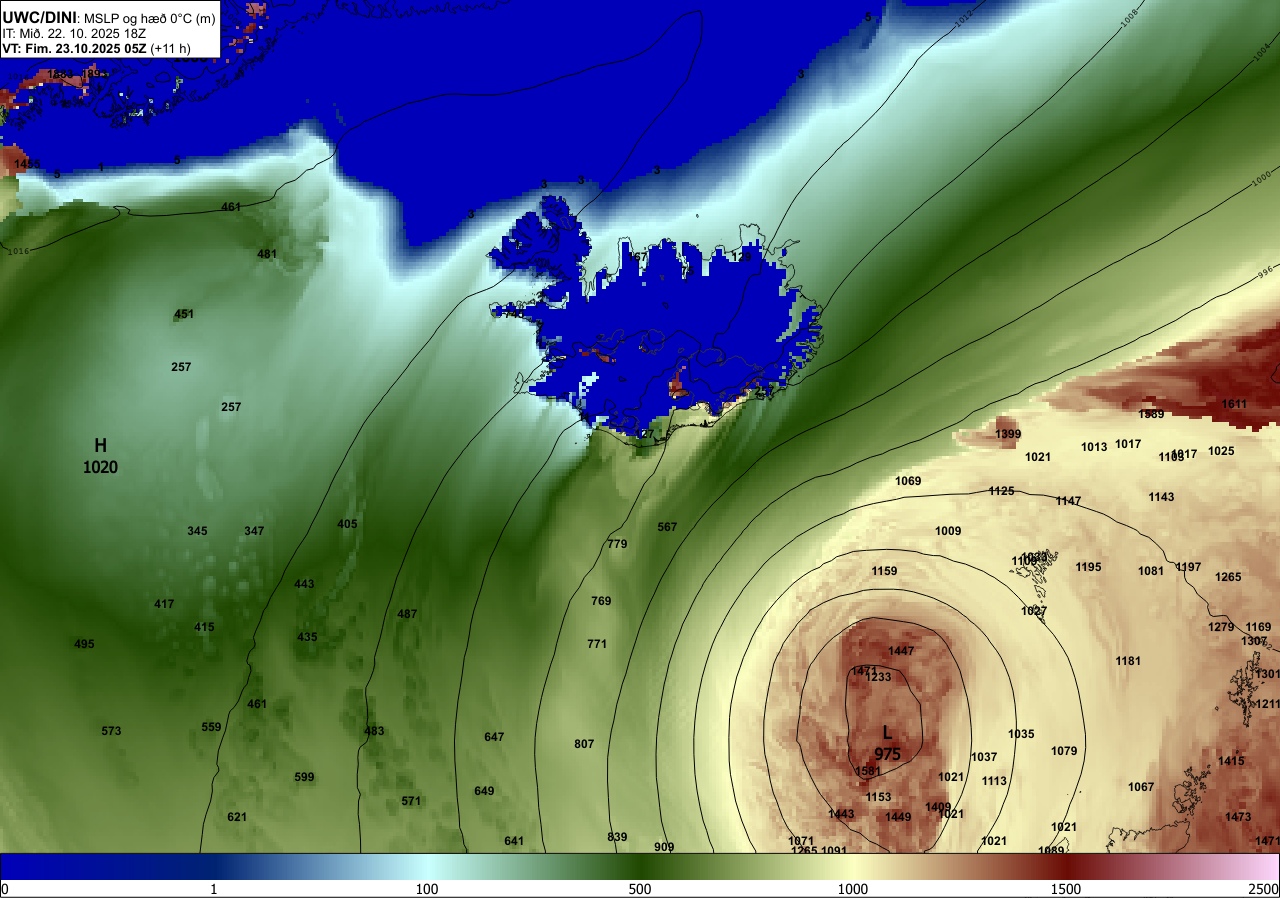Screen dimensions: 1280x898
Task: Click the '1000' tick on the color scale
Action: tap(853, 889)
